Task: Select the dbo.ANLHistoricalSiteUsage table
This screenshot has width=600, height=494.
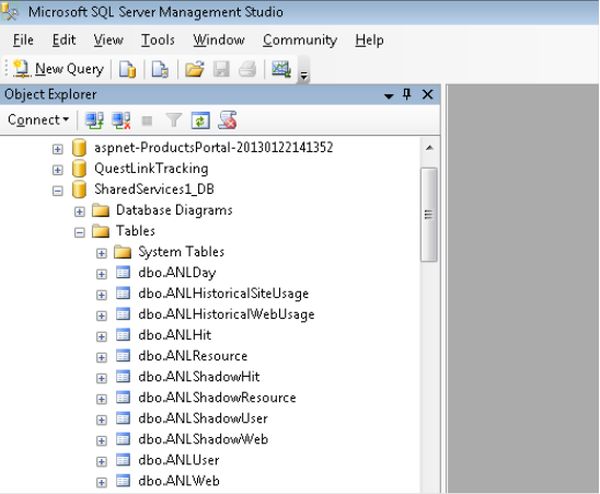Action: [223, 293]
